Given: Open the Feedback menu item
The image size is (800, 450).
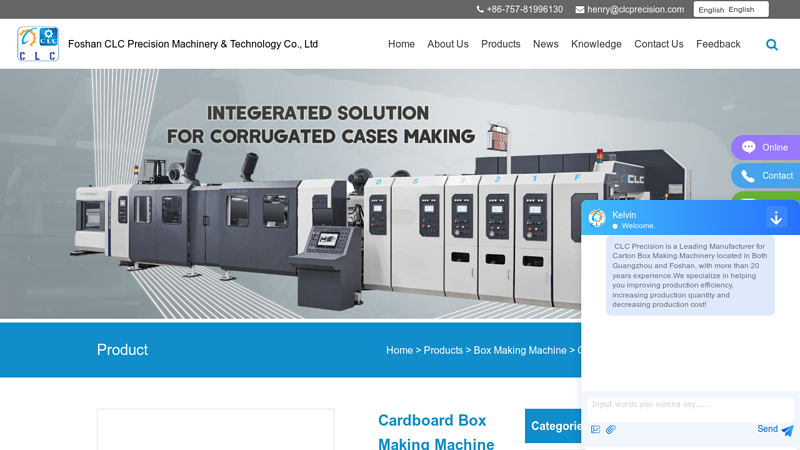Looking at the screenshot, I should point(718,44).
